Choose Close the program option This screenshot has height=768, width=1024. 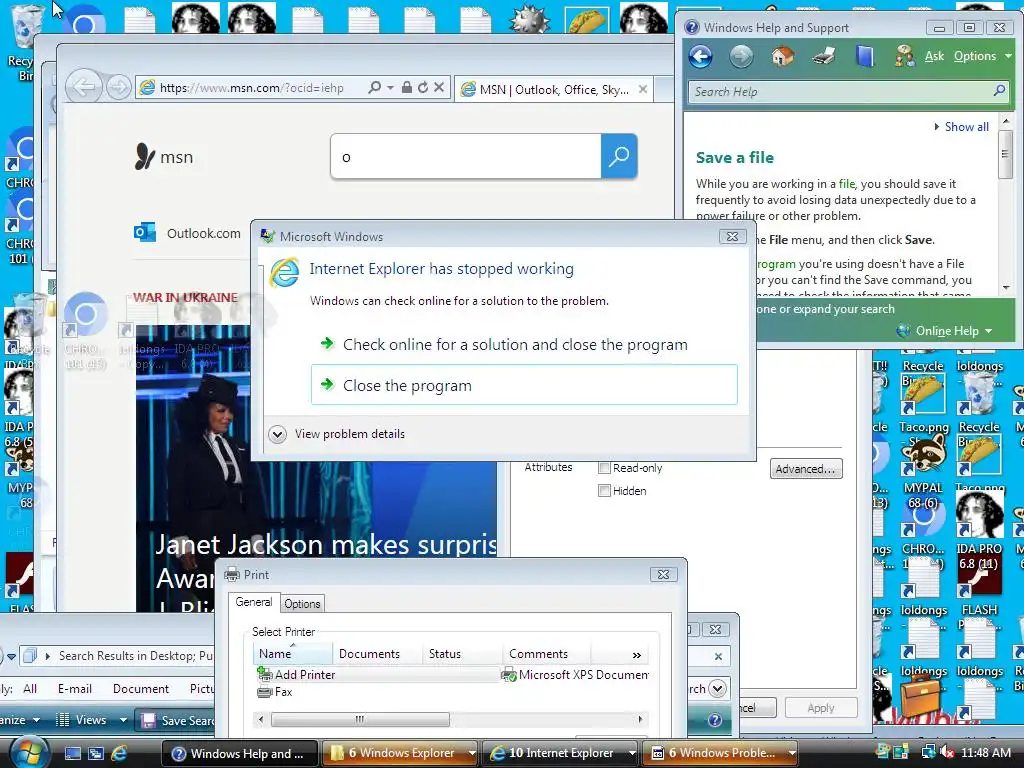[x=524, y=385]
